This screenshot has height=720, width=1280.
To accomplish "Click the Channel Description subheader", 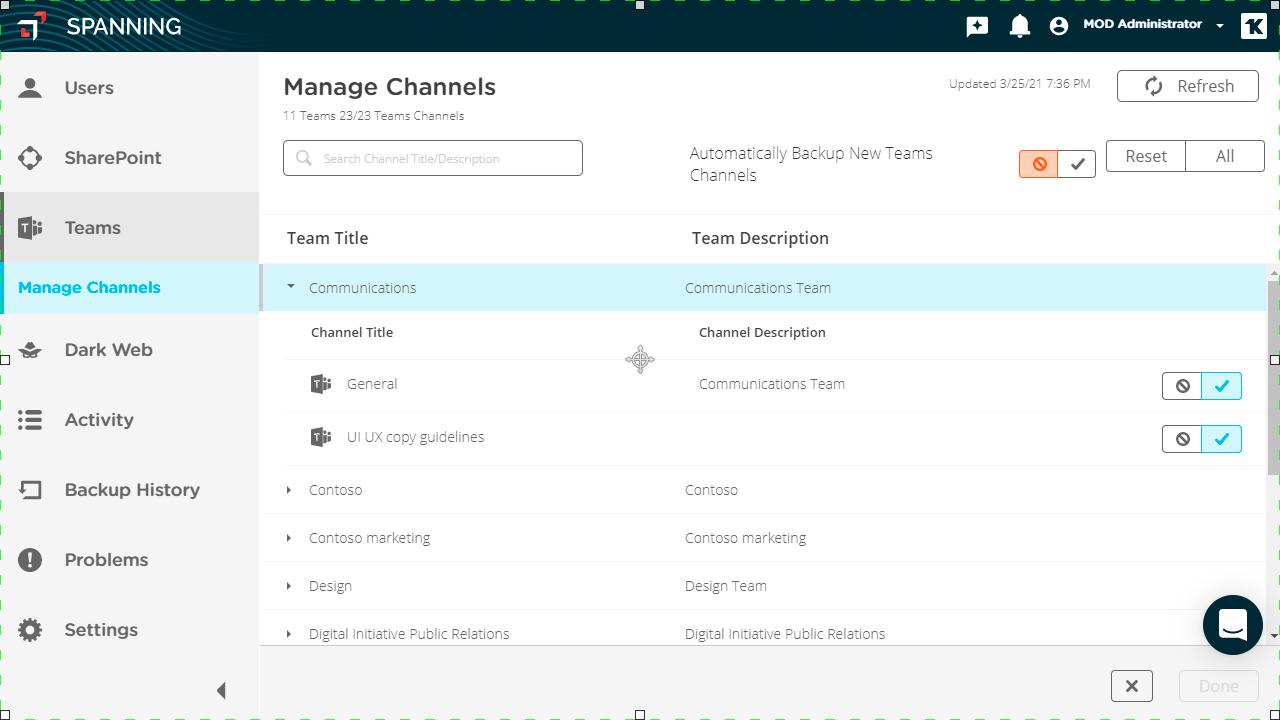I will click(762, 332).
